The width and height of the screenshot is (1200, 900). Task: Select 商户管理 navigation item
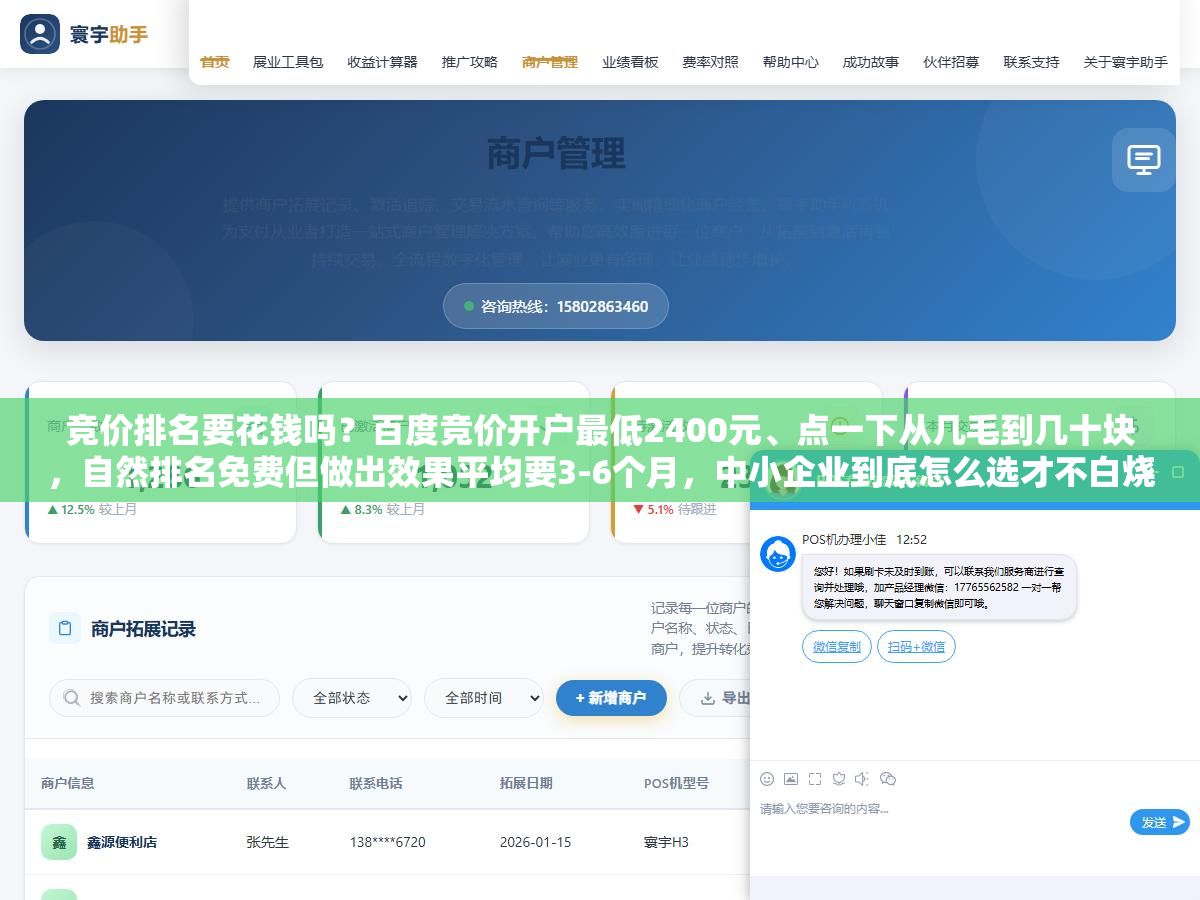pyautogui.click(x=550, y=62)
